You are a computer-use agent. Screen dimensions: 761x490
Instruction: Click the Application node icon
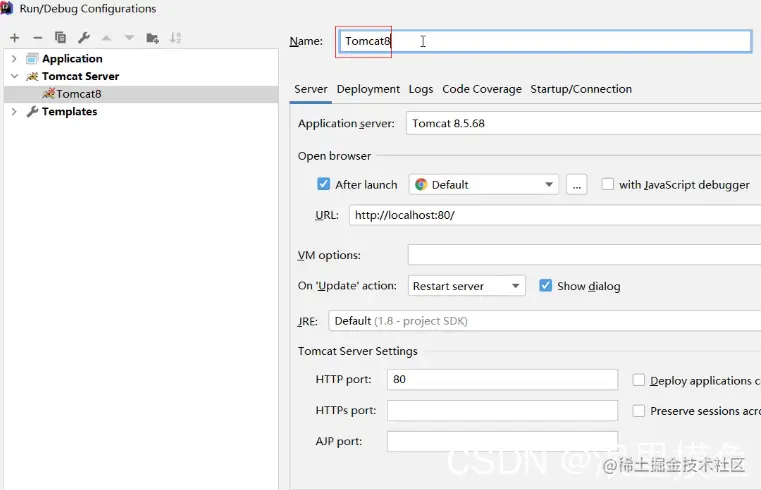pyautogui.click(x=32, y=59)
